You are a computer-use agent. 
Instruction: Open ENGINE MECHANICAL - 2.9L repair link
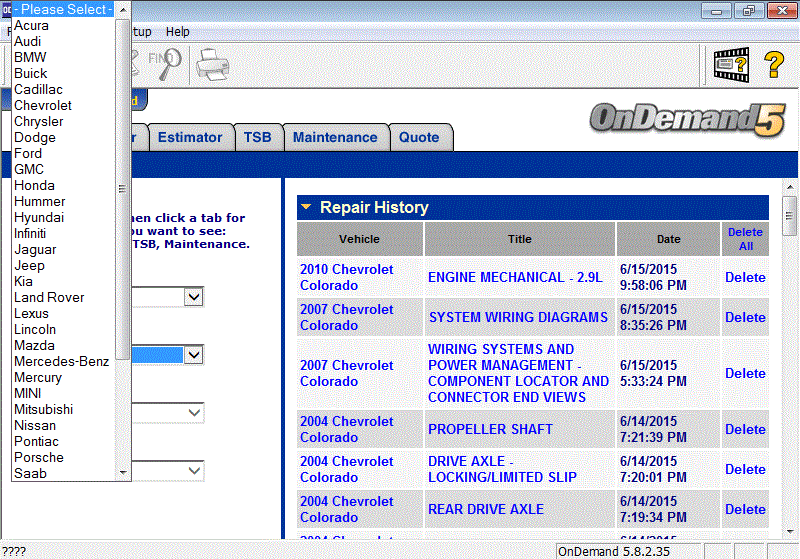point(515,277)
